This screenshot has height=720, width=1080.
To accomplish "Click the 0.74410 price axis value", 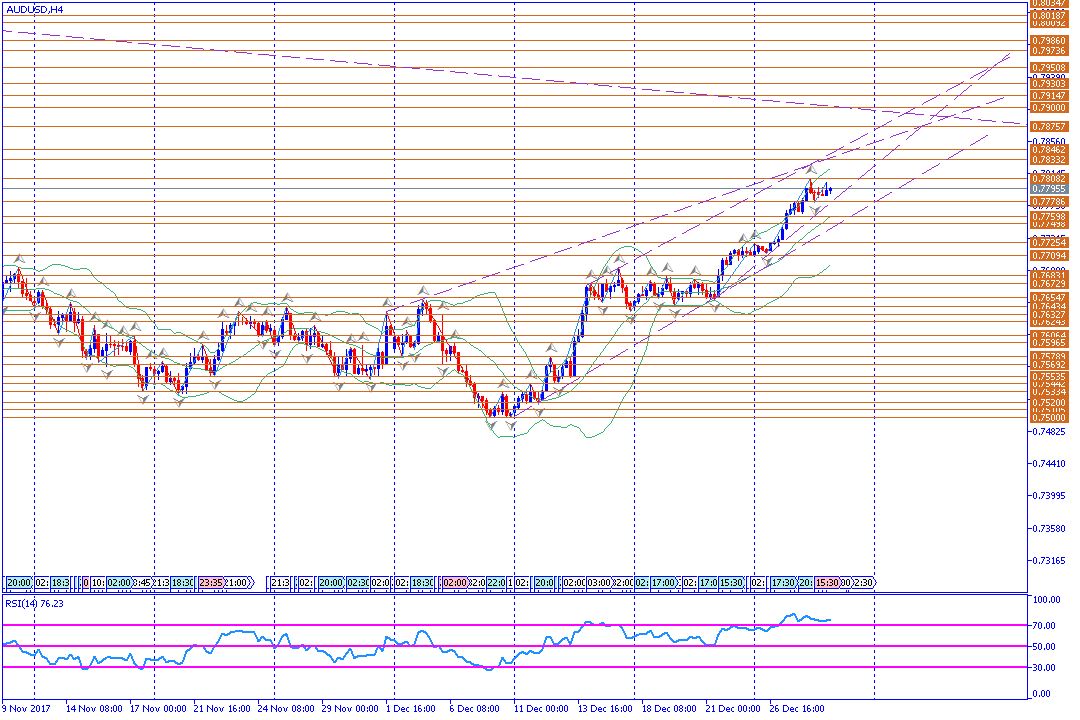I will tap(1050, 464).
